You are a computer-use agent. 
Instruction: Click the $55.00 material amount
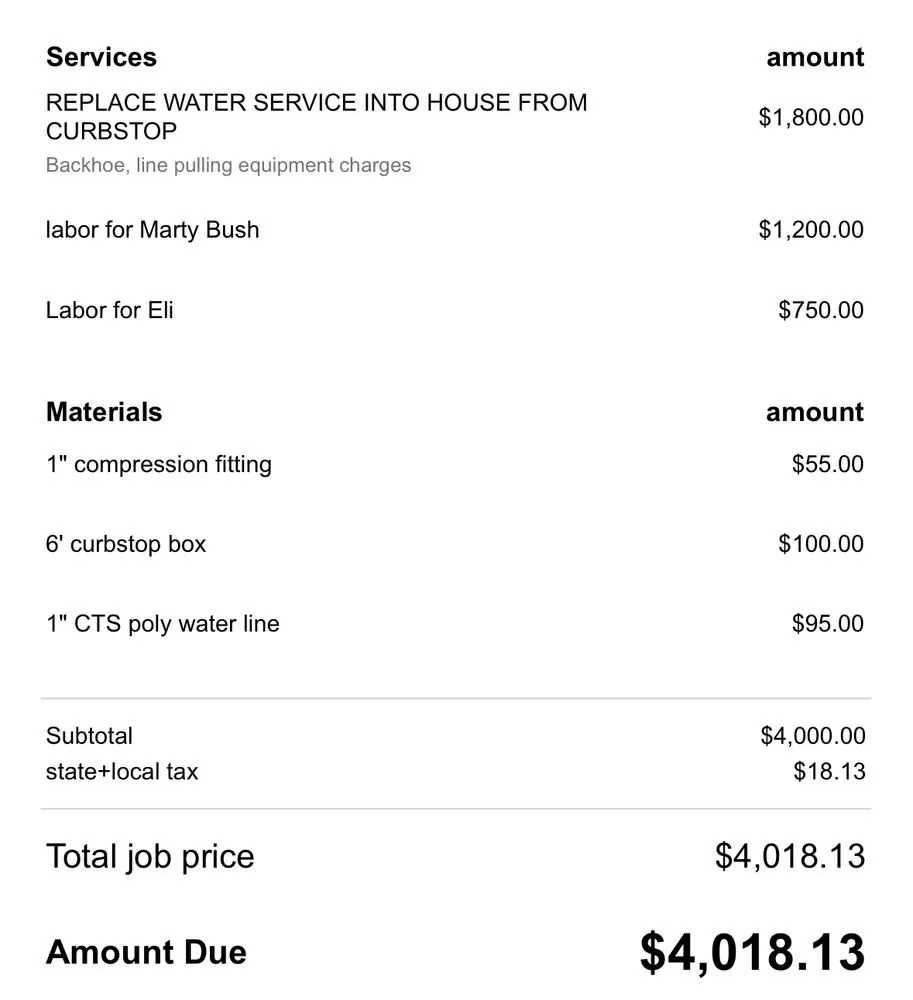827,464
